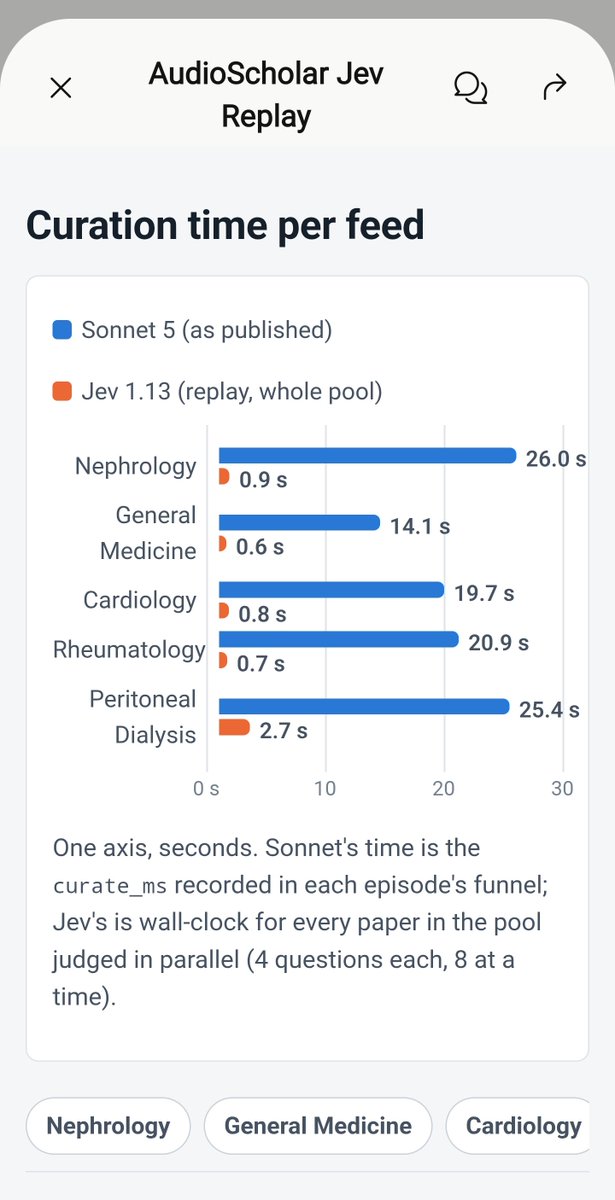
Task: Click the Nephrology 26.0 s blue bar
Action: (x=367, y=456)
